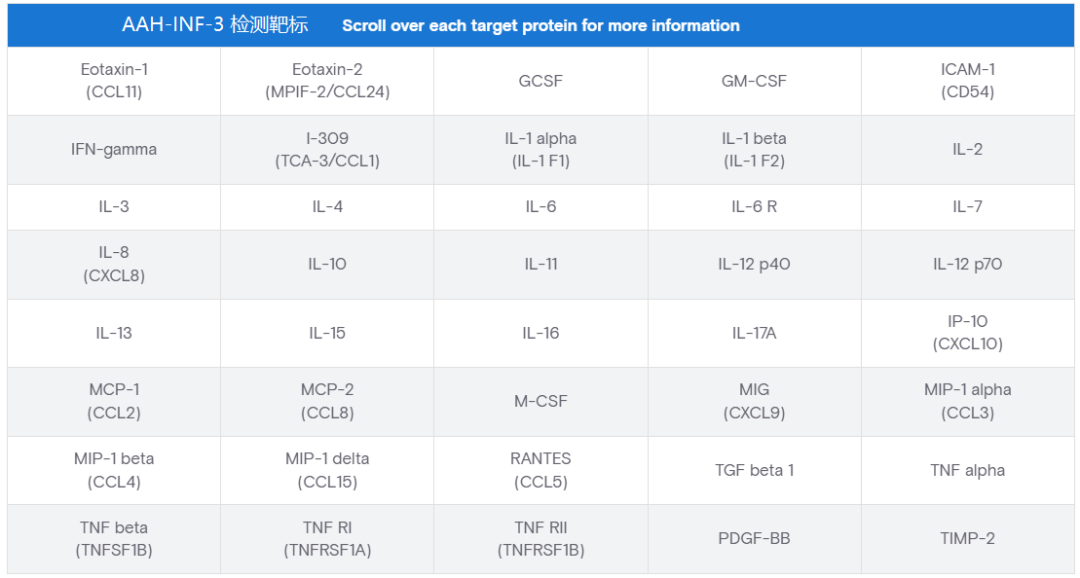Screen dimensions: 1080x578
Task: Select the TGF beta 1 cell
Action: (x=754, y=470)
